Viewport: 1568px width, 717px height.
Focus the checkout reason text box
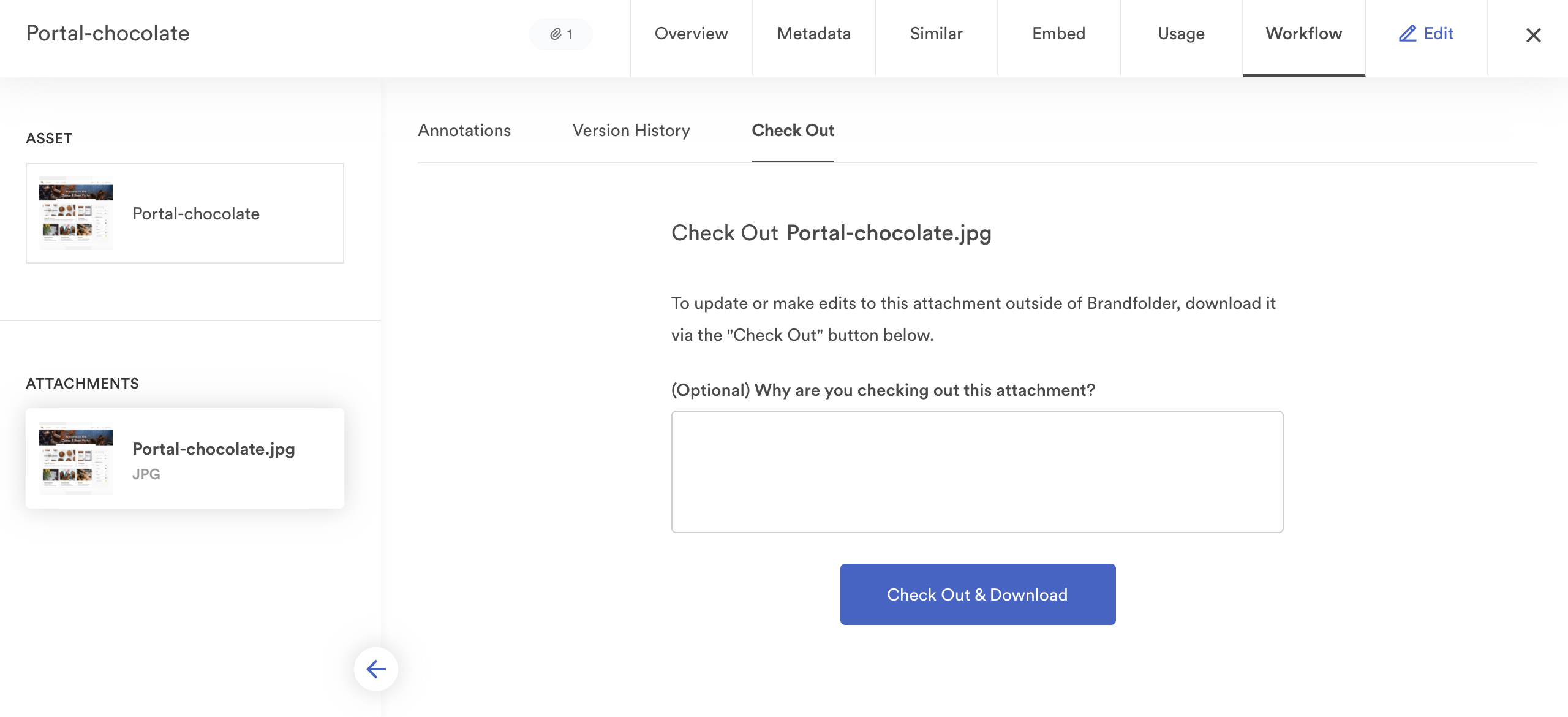977,472
